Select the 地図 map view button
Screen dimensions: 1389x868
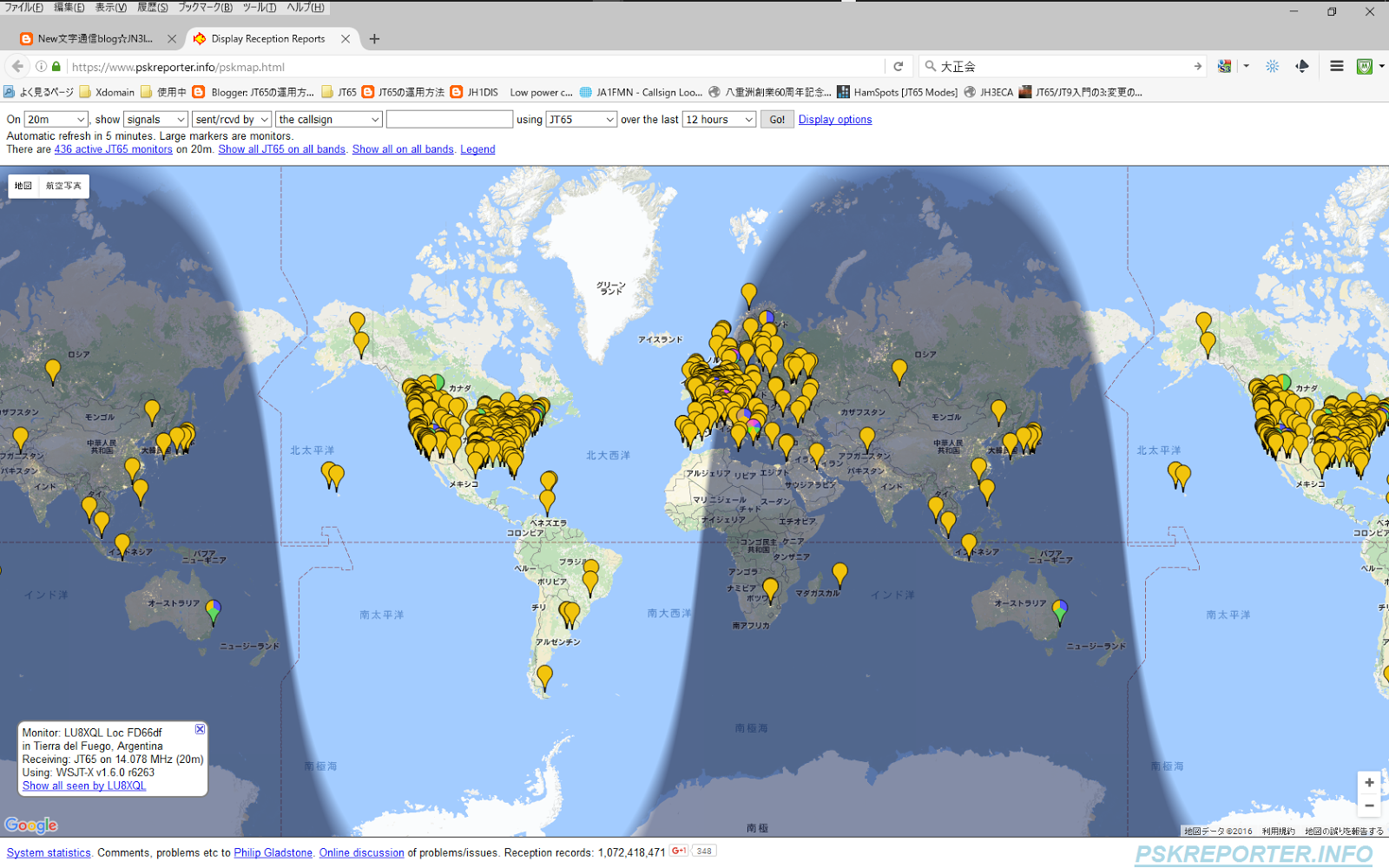23,185
